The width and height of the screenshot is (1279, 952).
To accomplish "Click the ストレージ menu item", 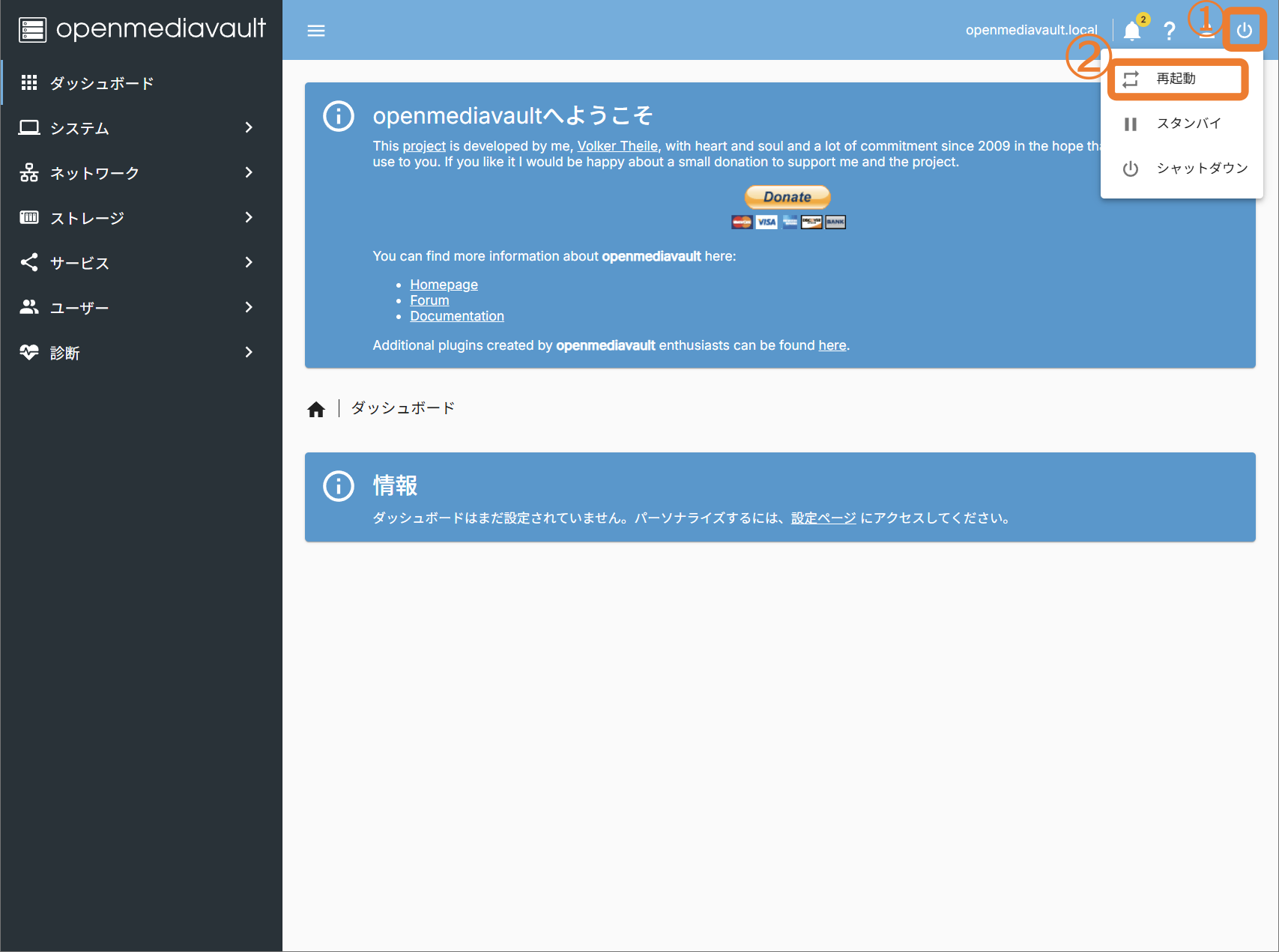I will [142, 218].
